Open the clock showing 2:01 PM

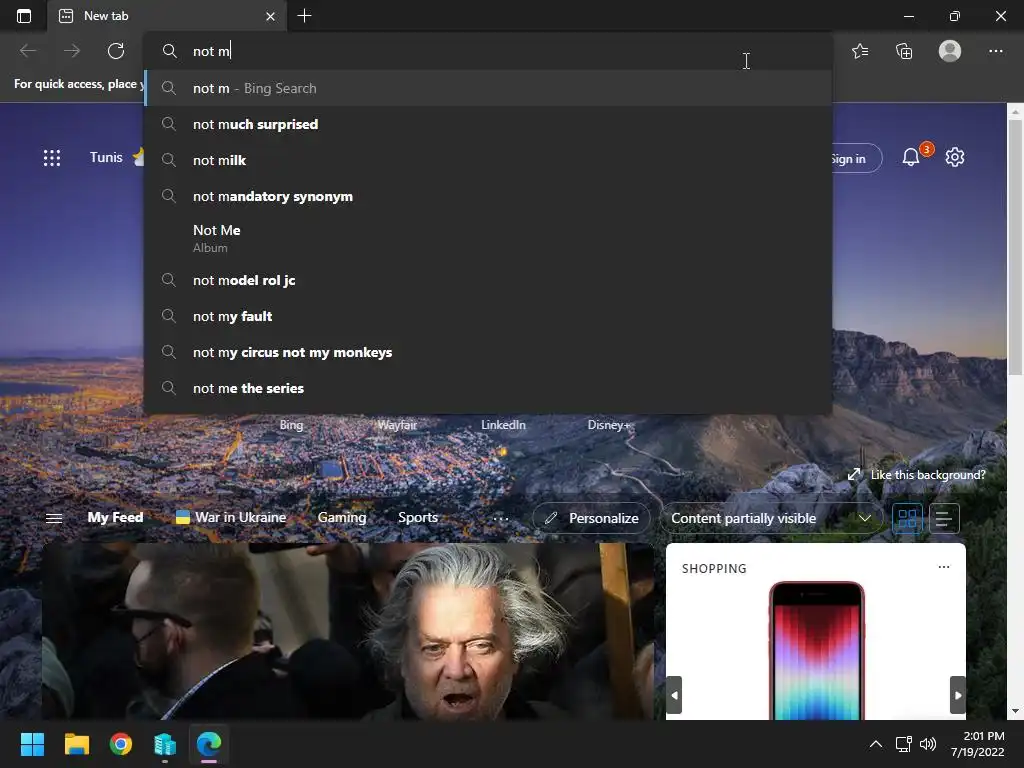click(978, 744)
